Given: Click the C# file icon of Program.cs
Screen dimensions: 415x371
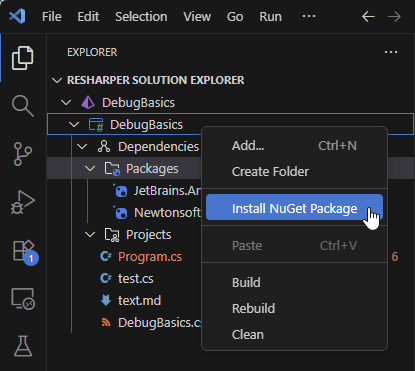Looking at the screenshot, I should 106,256.
